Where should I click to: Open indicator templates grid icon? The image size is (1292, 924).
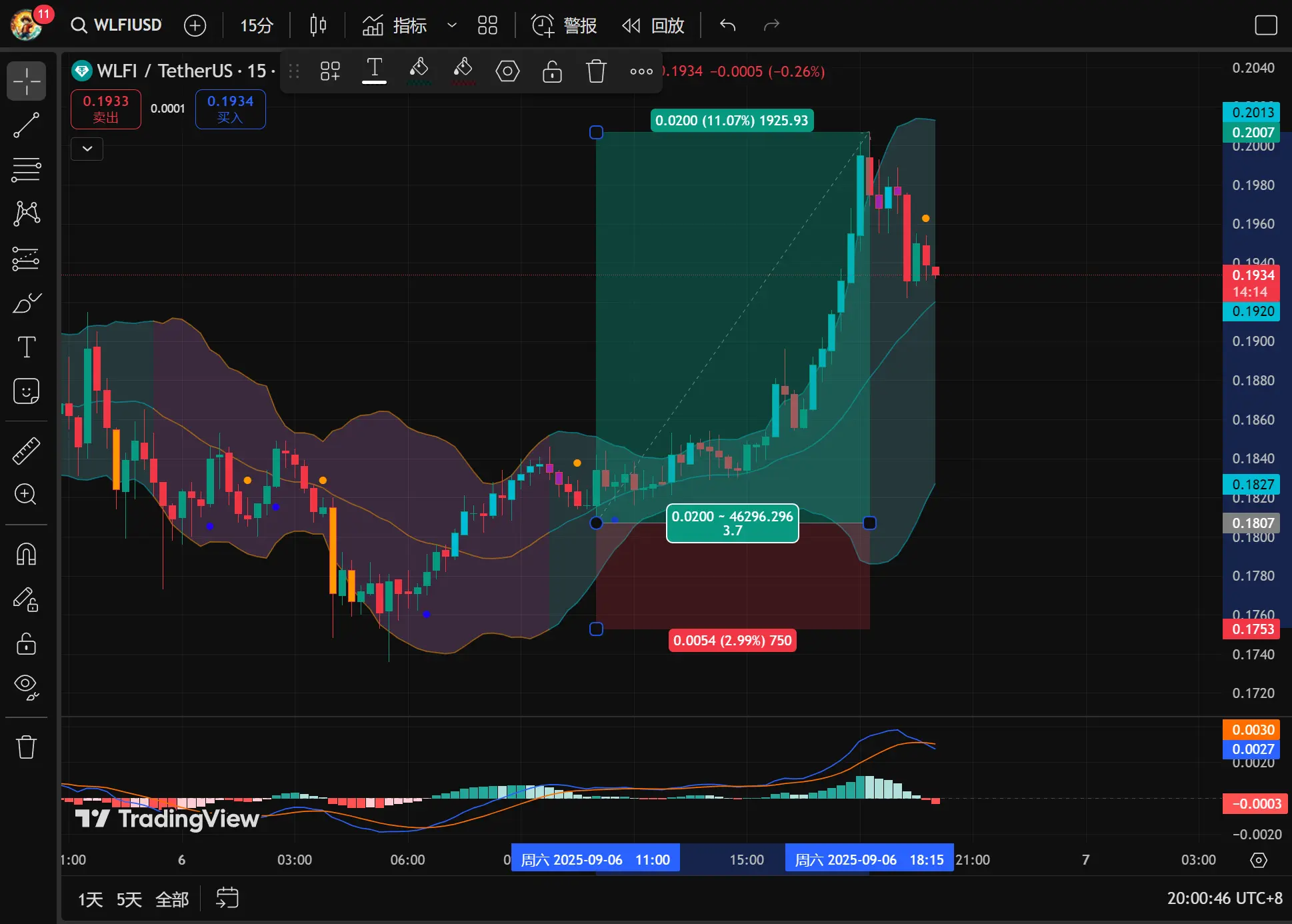[x=487, y=25]
